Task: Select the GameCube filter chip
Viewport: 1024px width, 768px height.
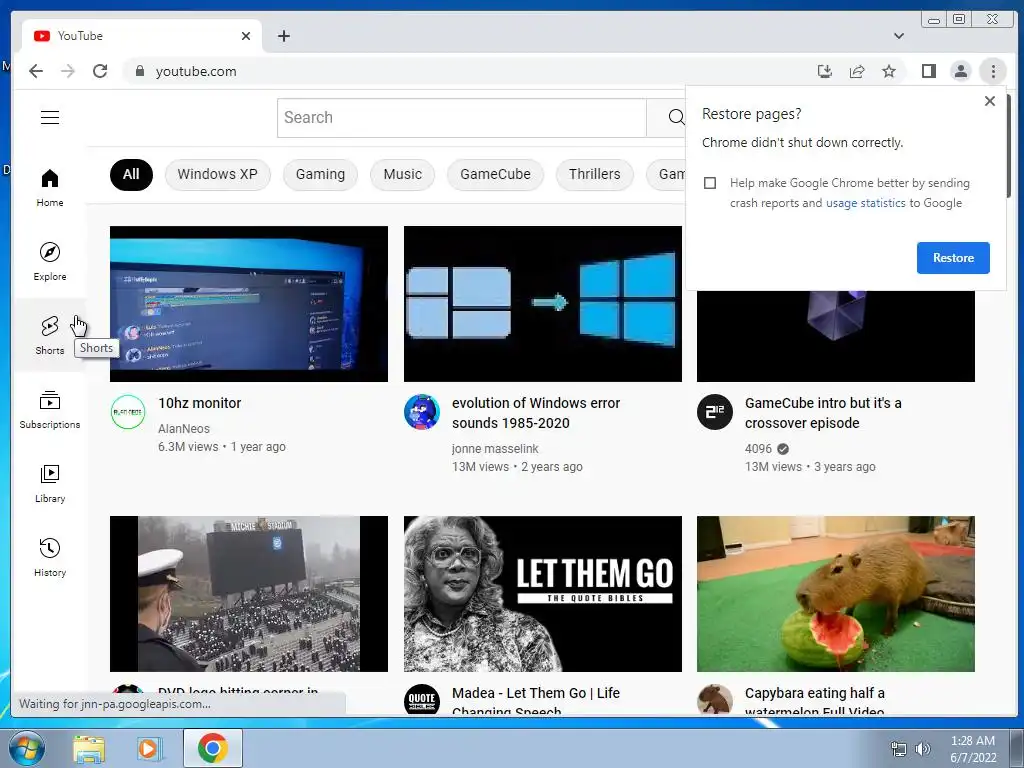Action: (495, 175)
